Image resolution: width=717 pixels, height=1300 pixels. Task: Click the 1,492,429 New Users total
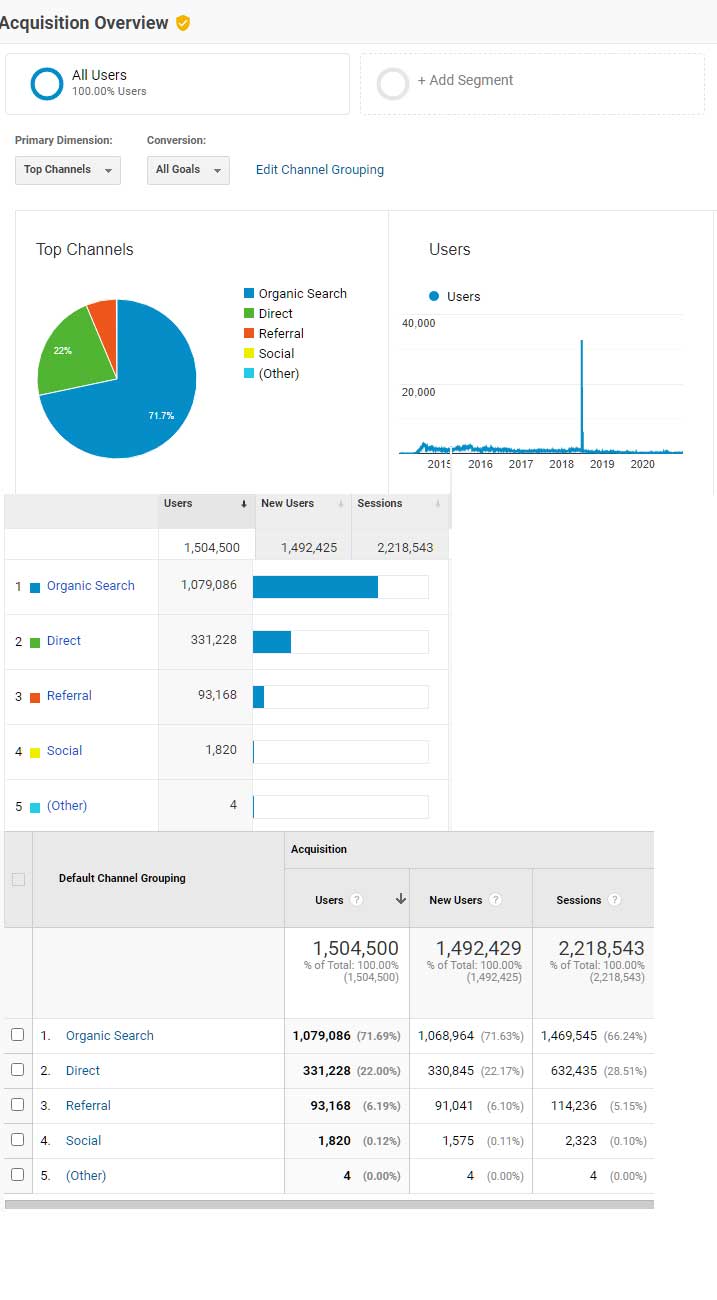click(x=478, y=948)
